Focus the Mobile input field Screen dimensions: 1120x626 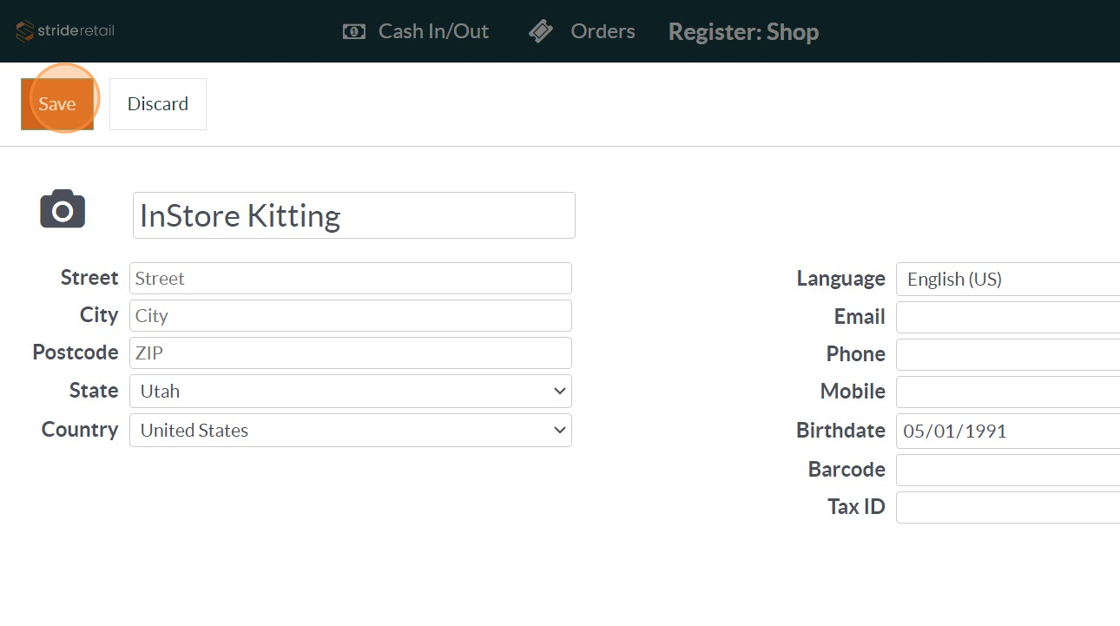click(x=1008, y=392)
